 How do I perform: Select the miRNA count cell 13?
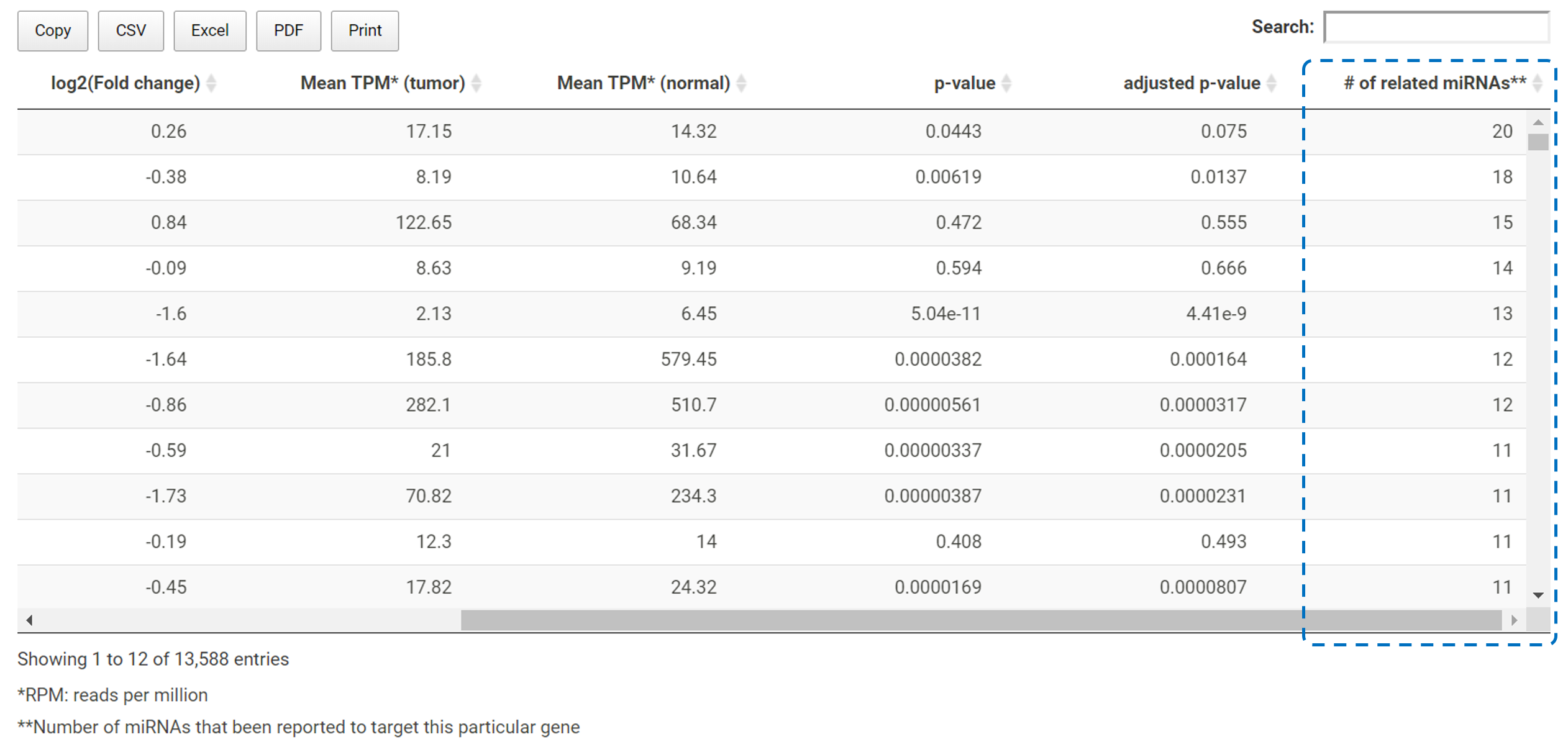coord(1503,314)
